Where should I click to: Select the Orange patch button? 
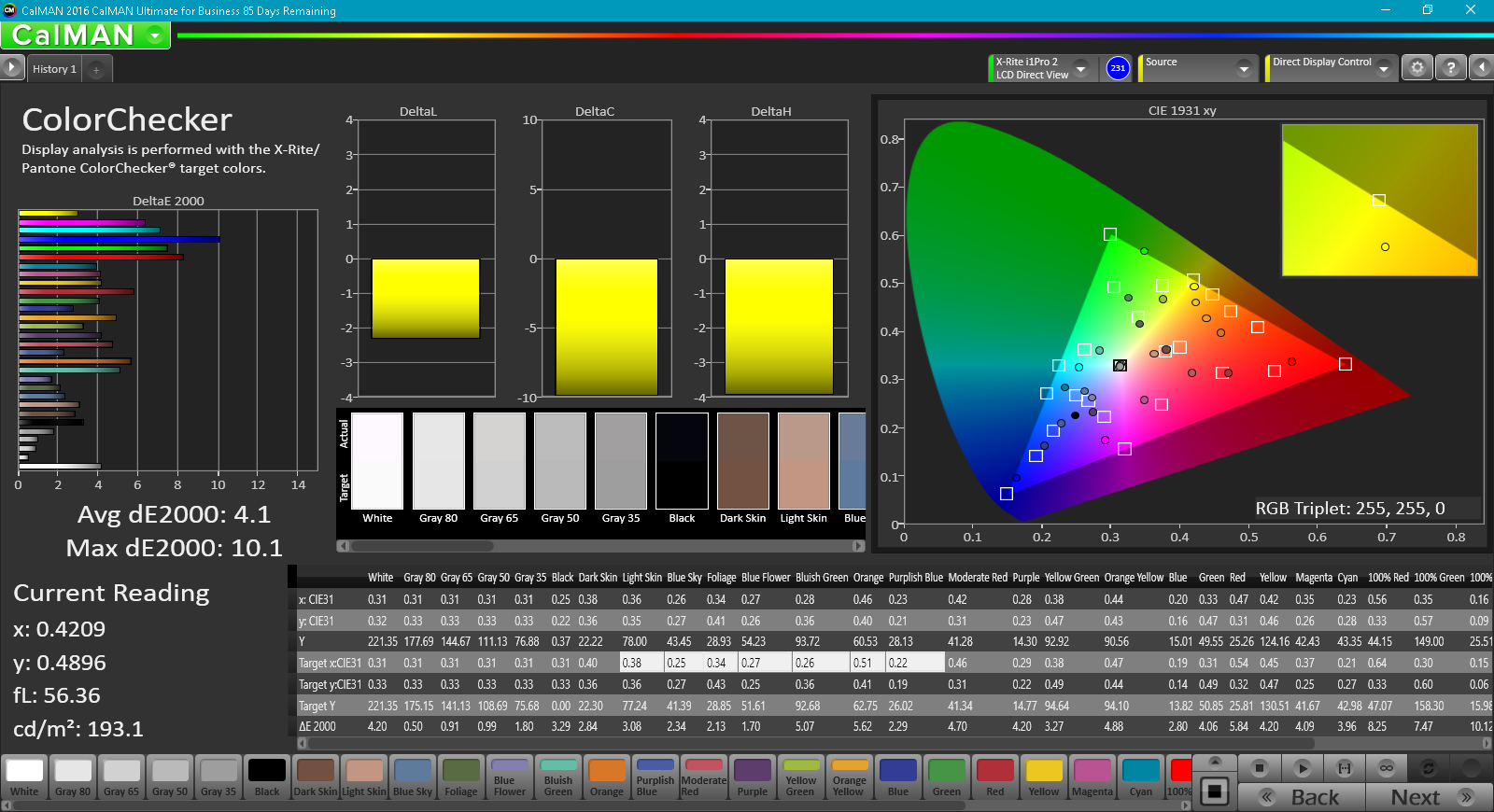point(607,777)
